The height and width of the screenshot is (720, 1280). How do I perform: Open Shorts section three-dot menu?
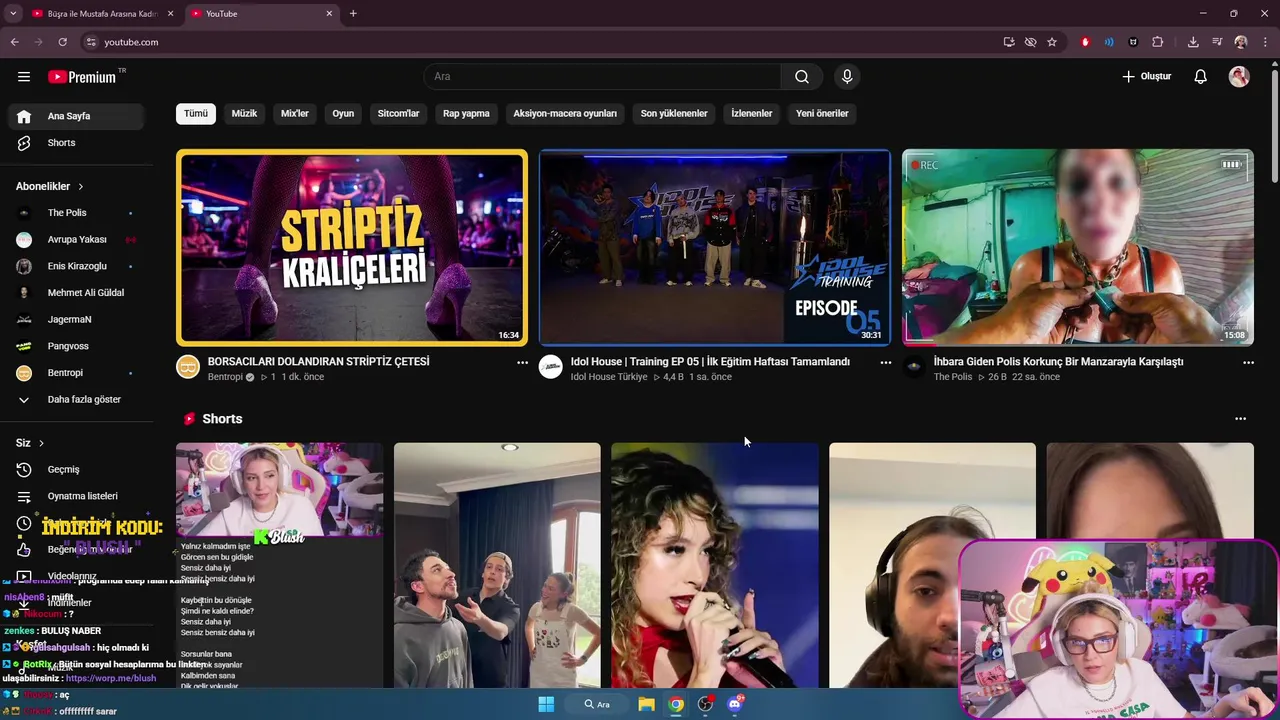pos(1241,419)
